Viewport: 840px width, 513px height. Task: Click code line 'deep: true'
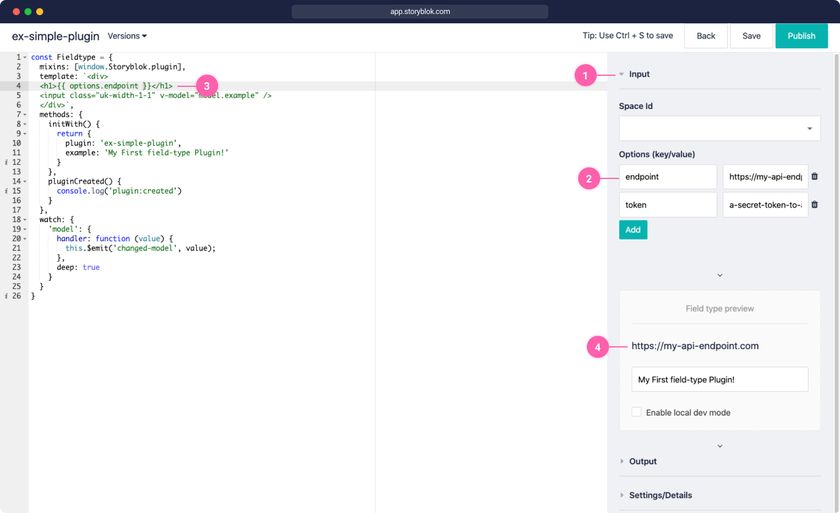[78, 267]
